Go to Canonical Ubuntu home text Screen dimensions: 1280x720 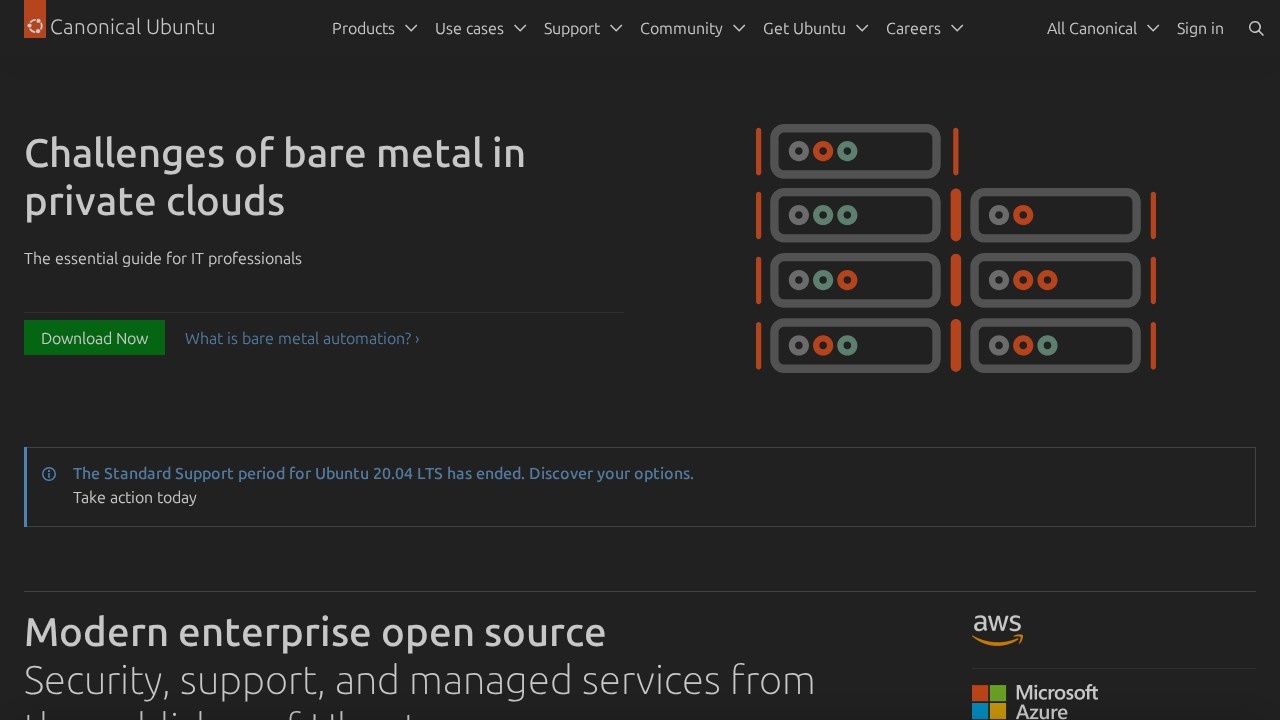133,27
